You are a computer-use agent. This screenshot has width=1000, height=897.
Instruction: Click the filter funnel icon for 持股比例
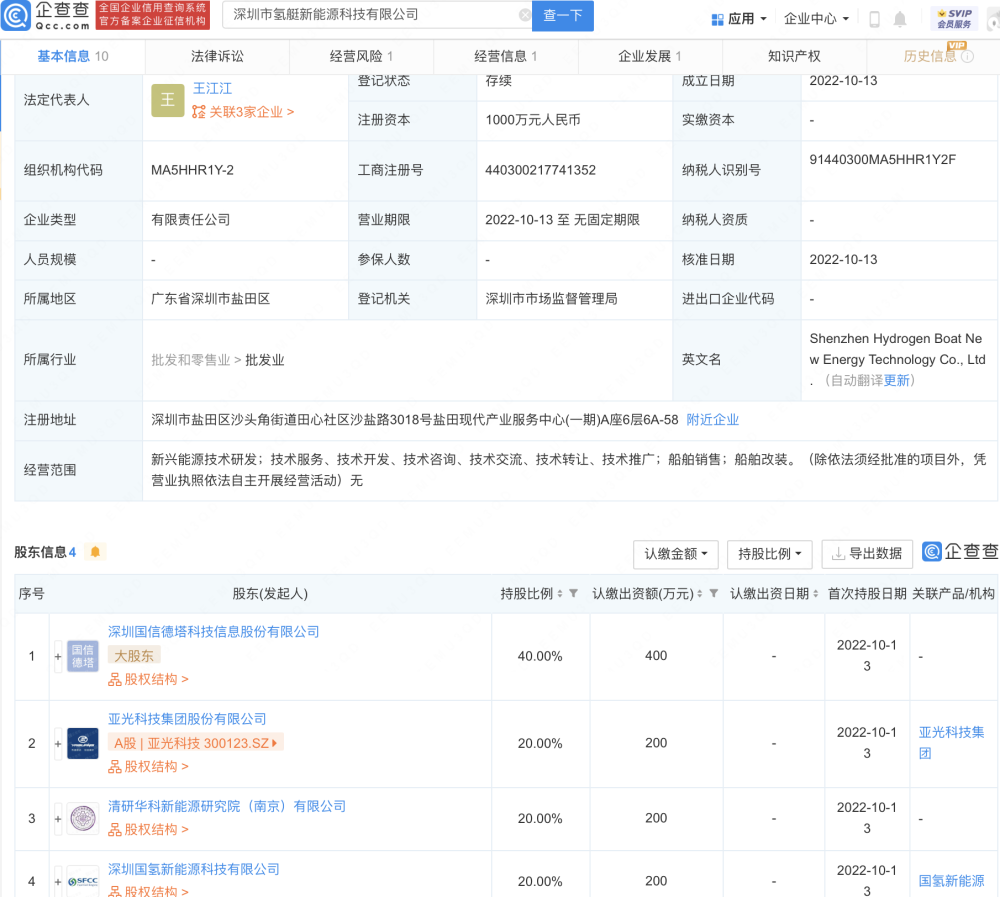pos(573,594)
